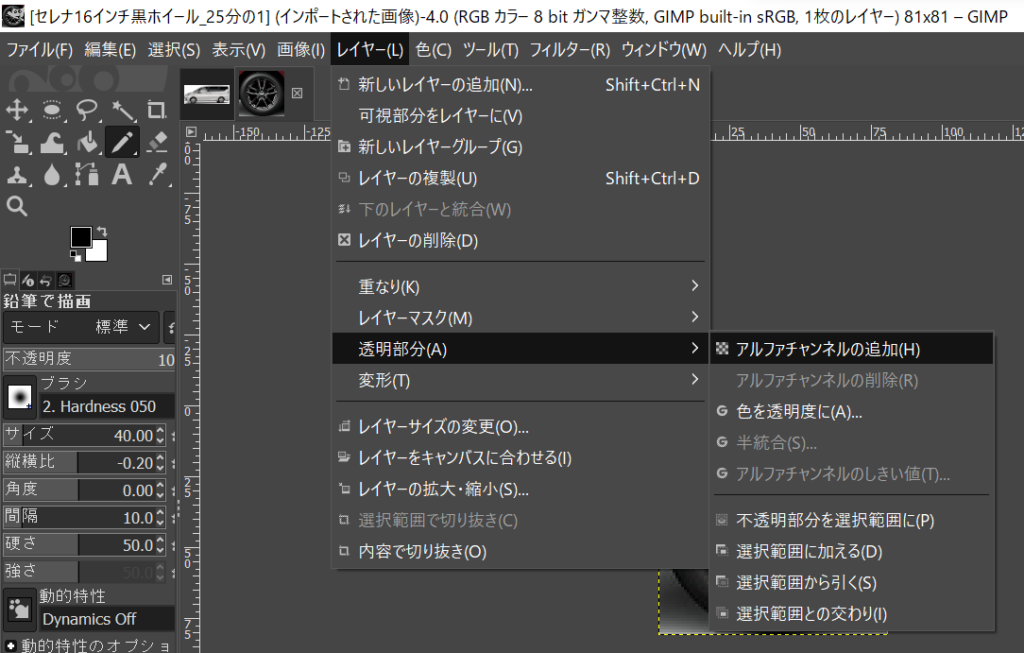Select the Bucket Fill tool

coord(87,143)
